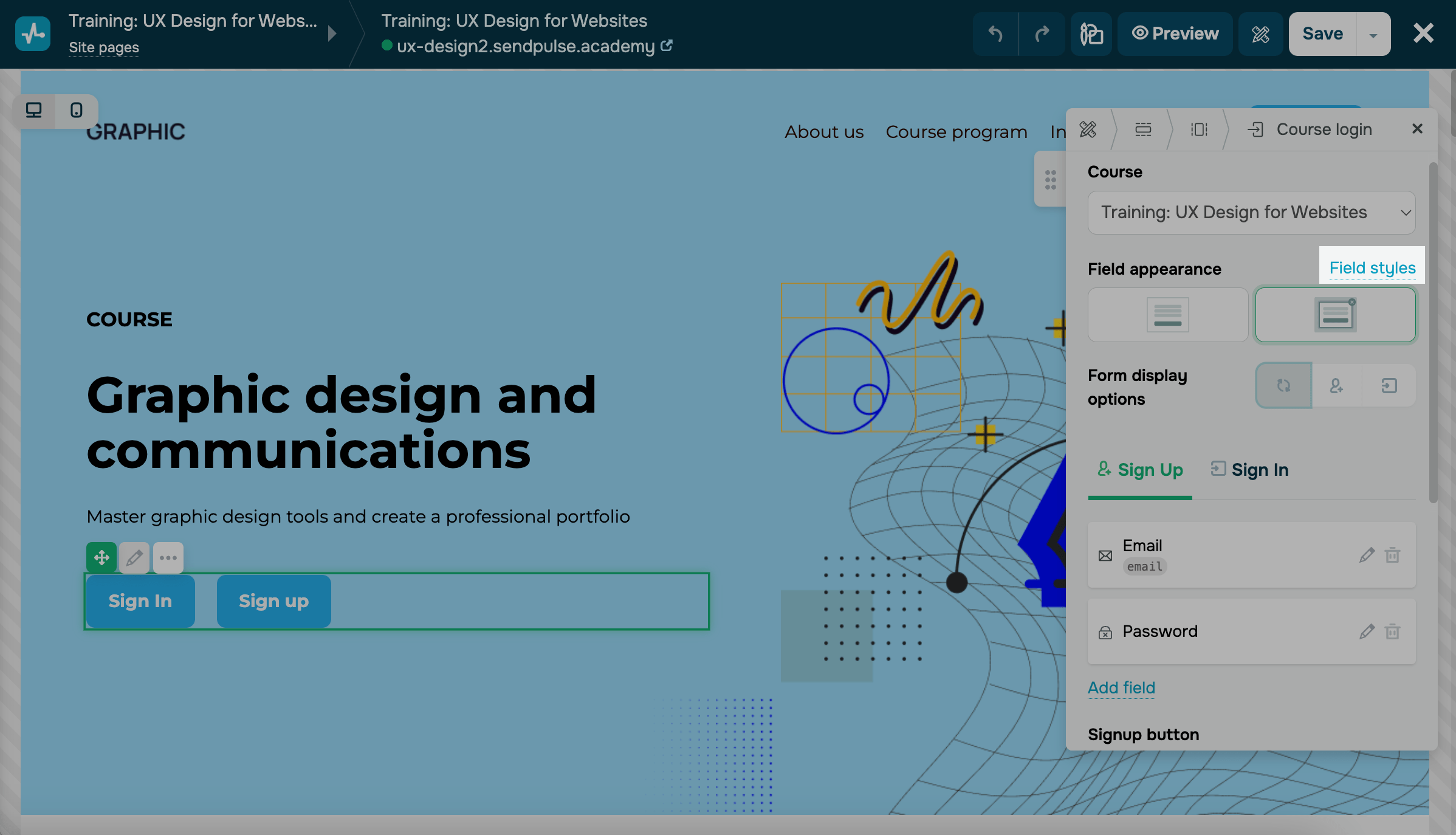Open the three-dots block options menu
The image size is (1456, 835).
pos(168,557)
